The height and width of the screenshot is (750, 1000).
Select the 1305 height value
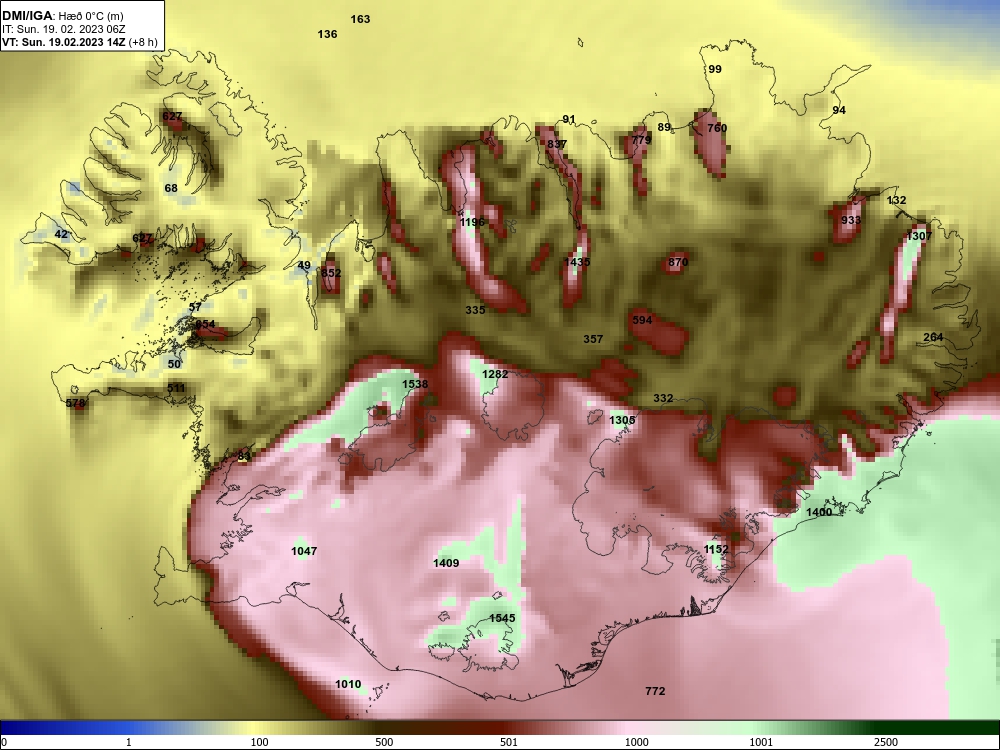(x=622, y=420)
